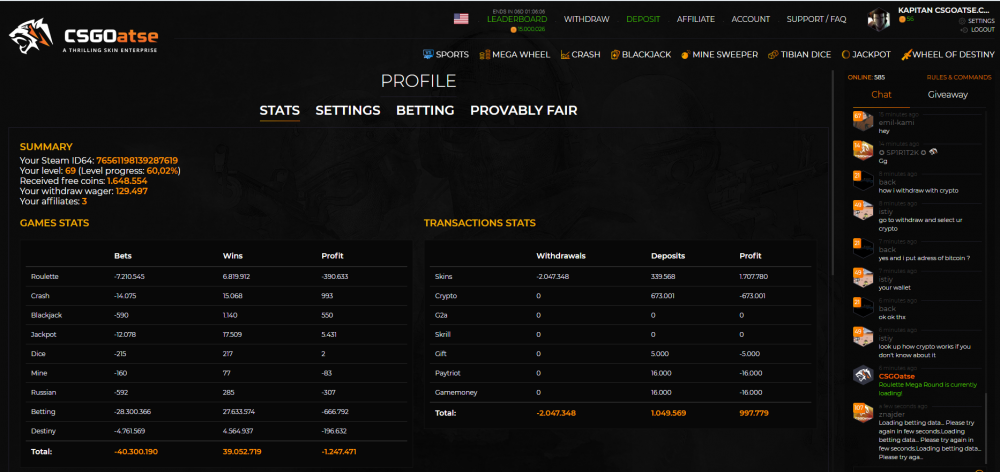This screenshot has width=1000, height=472.
Task: Click the user balance coin icon
Action: click(902, 20)
